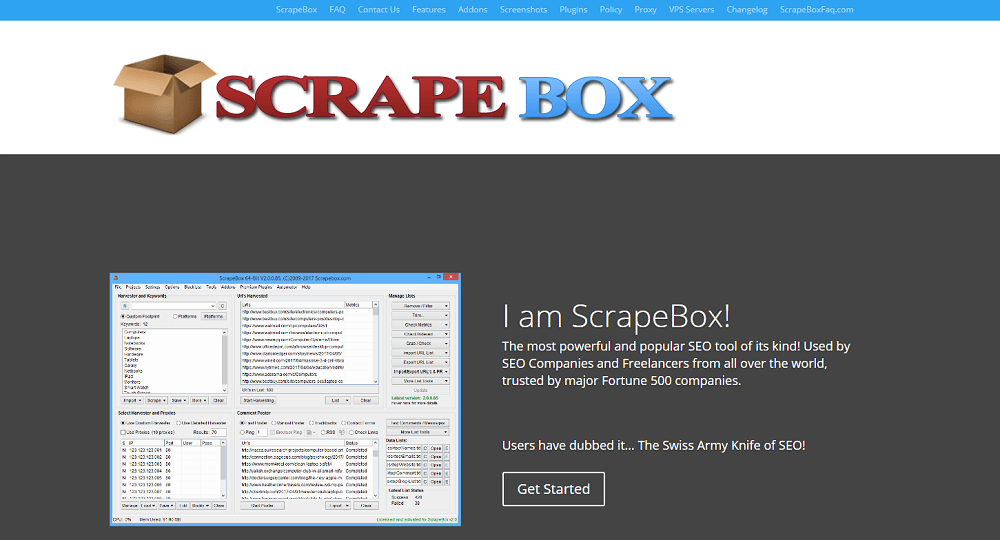
Task: View the Screenshots page
Action: 524,10
